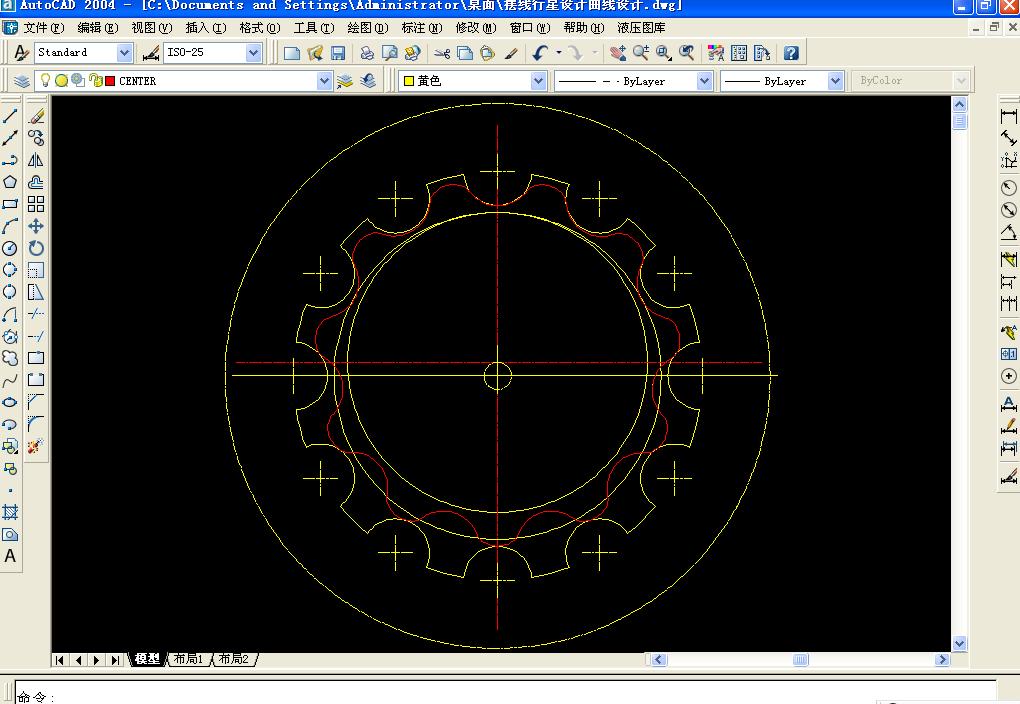Select the Revision Cloud tool
The image size is (1020, 704).
[x=10, y=358]
